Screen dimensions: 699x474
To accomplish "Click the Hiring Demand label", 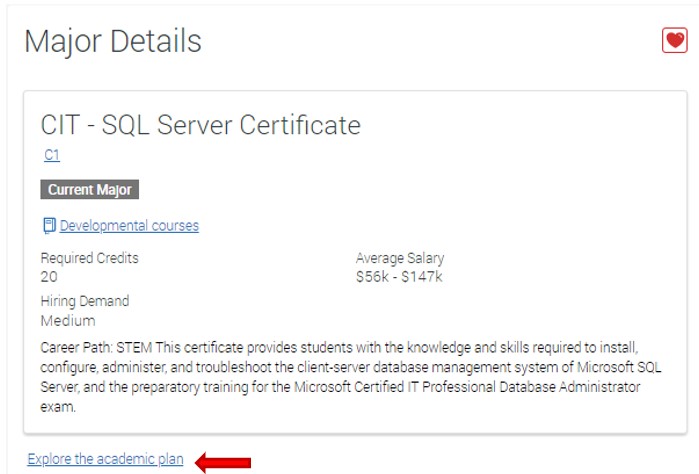I will click(85, 301).
